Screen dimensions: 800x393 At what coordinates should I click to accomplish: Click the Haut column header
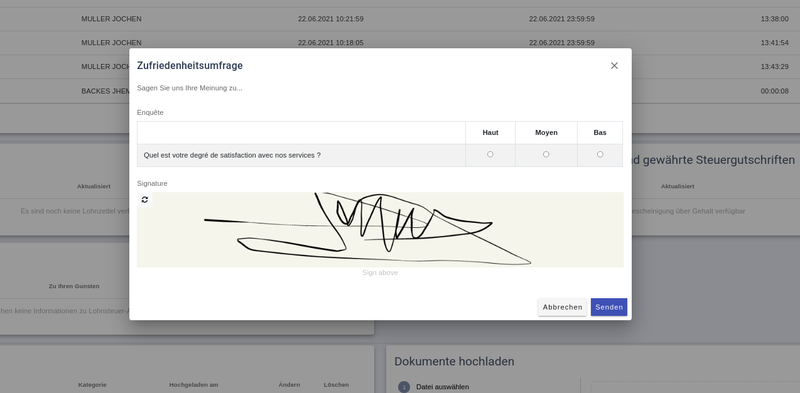coord(490,133)
